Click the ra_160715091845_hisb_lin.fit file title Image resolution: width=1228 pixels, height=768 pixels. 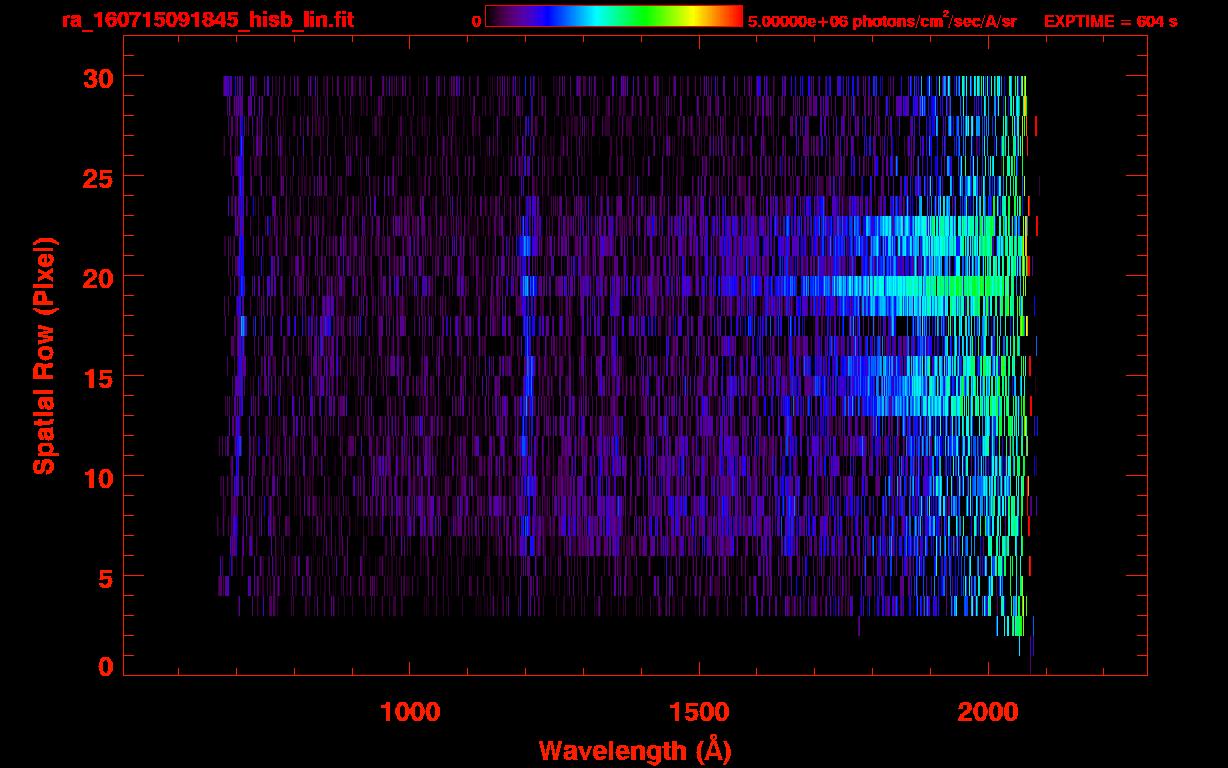point(207,20)
